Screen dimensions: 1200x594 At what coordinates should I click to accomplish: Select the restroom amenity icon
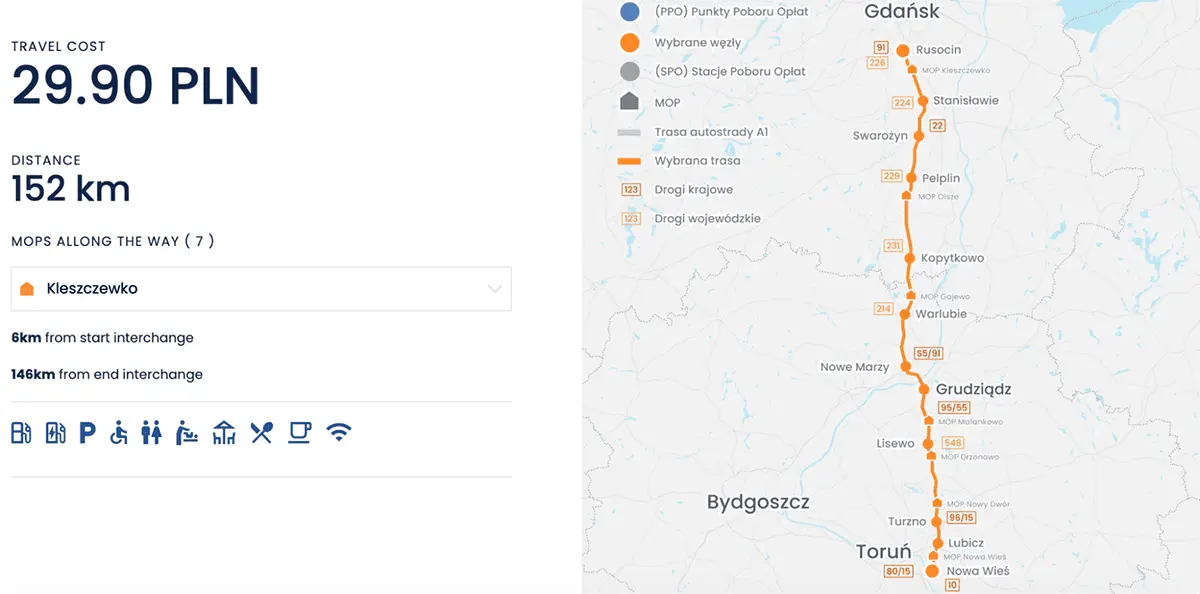point(152,432)
